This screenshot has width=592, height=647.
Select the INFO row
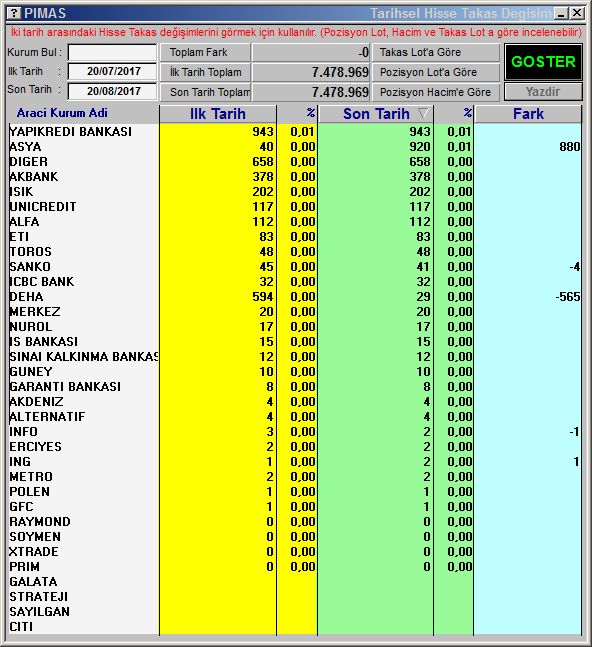pyautogui.click(x=295, y=432)
